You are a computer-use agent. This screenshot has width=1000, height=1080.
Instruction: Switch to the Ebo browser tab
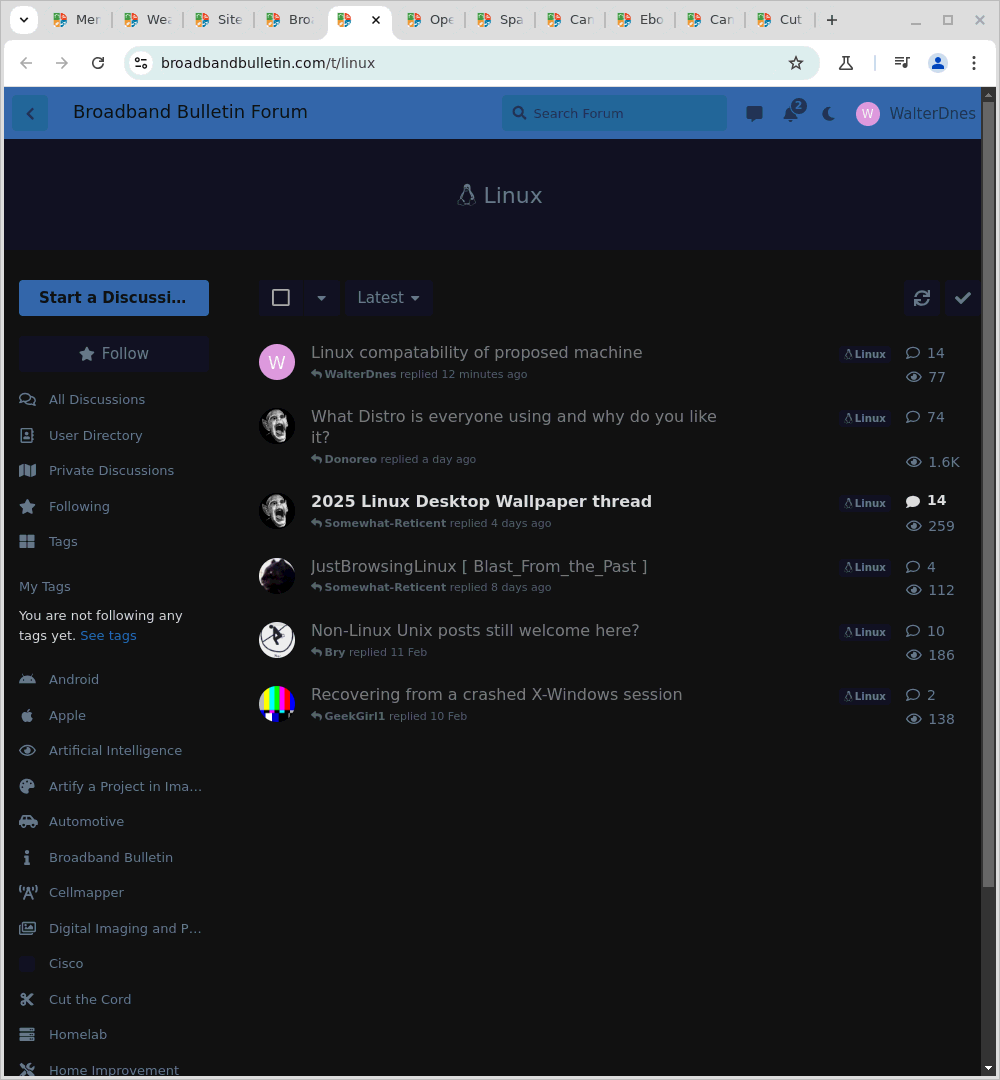coord(640,20)
